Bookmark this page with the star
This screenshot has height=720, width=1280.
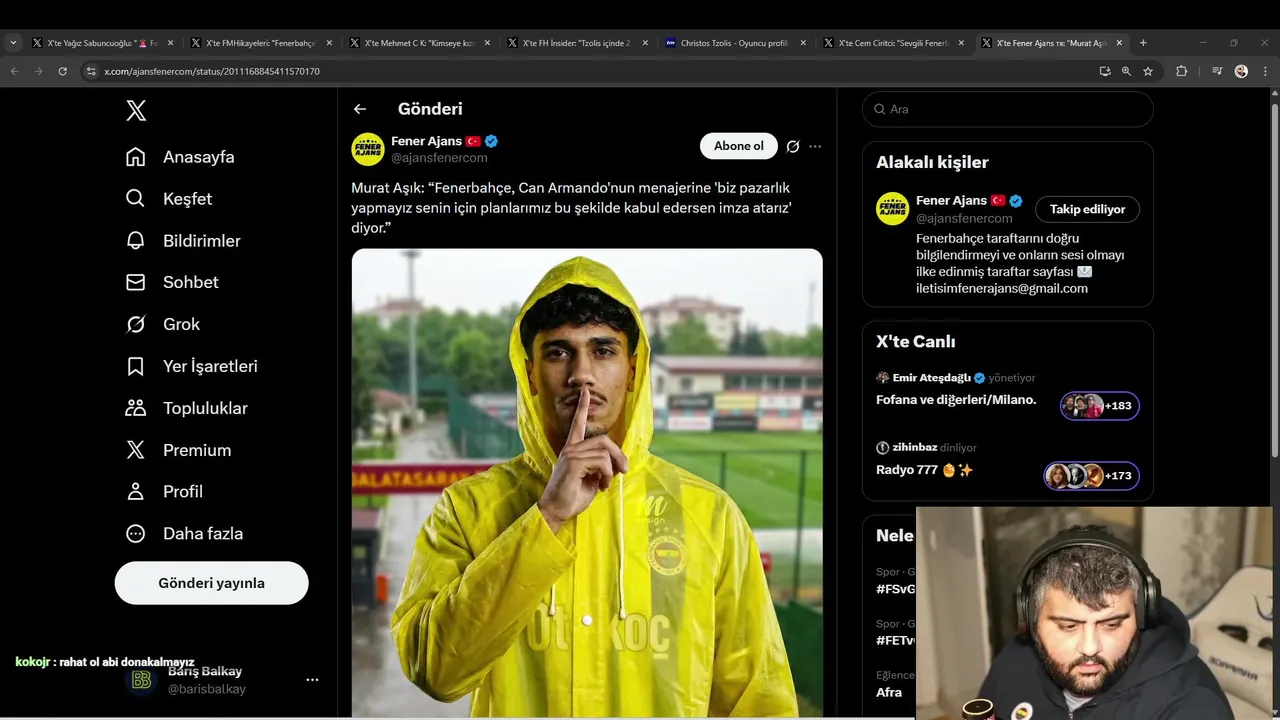click(x=1148, y=71)
